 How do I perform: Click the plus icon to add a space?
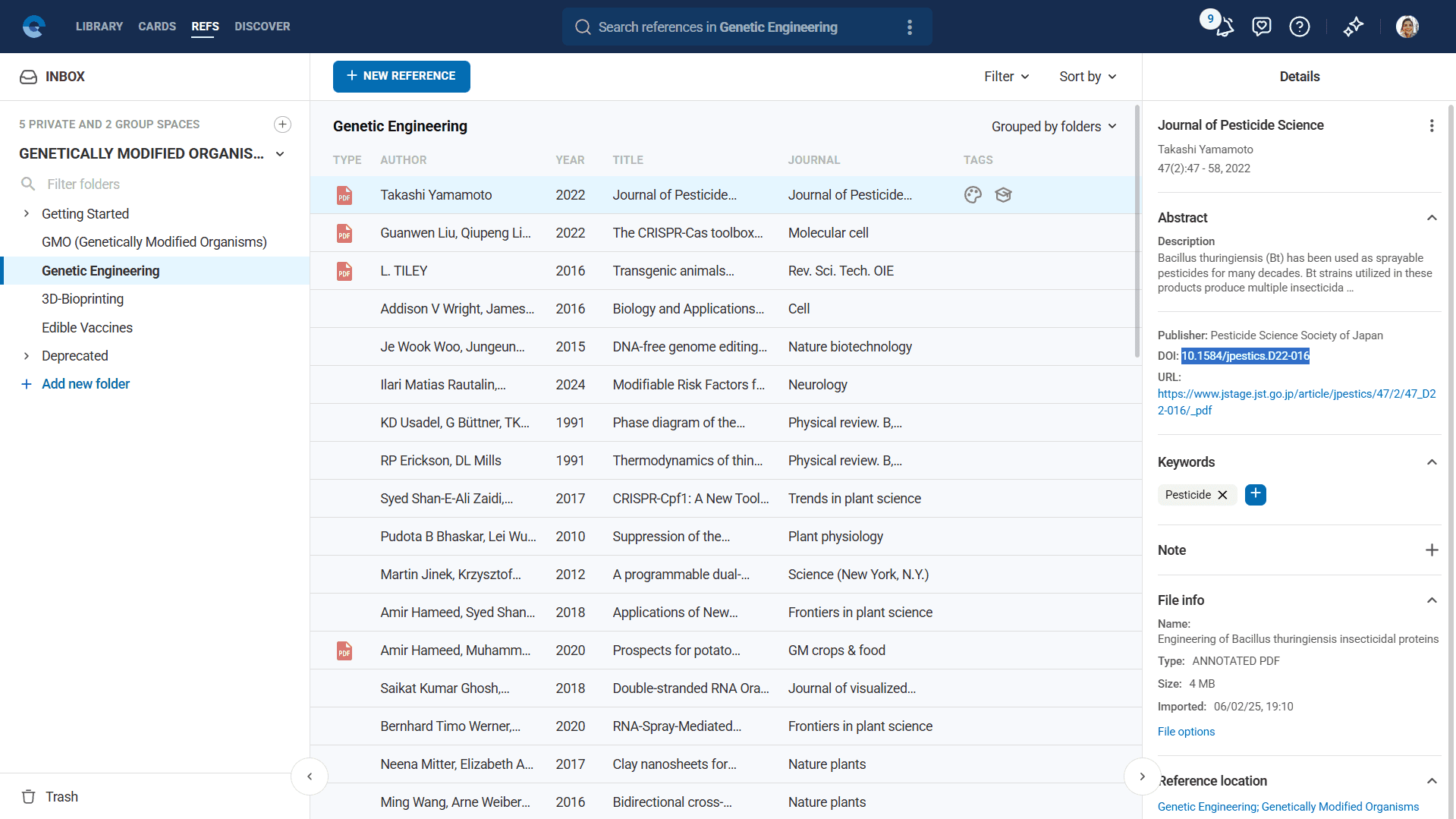[282, 124]
